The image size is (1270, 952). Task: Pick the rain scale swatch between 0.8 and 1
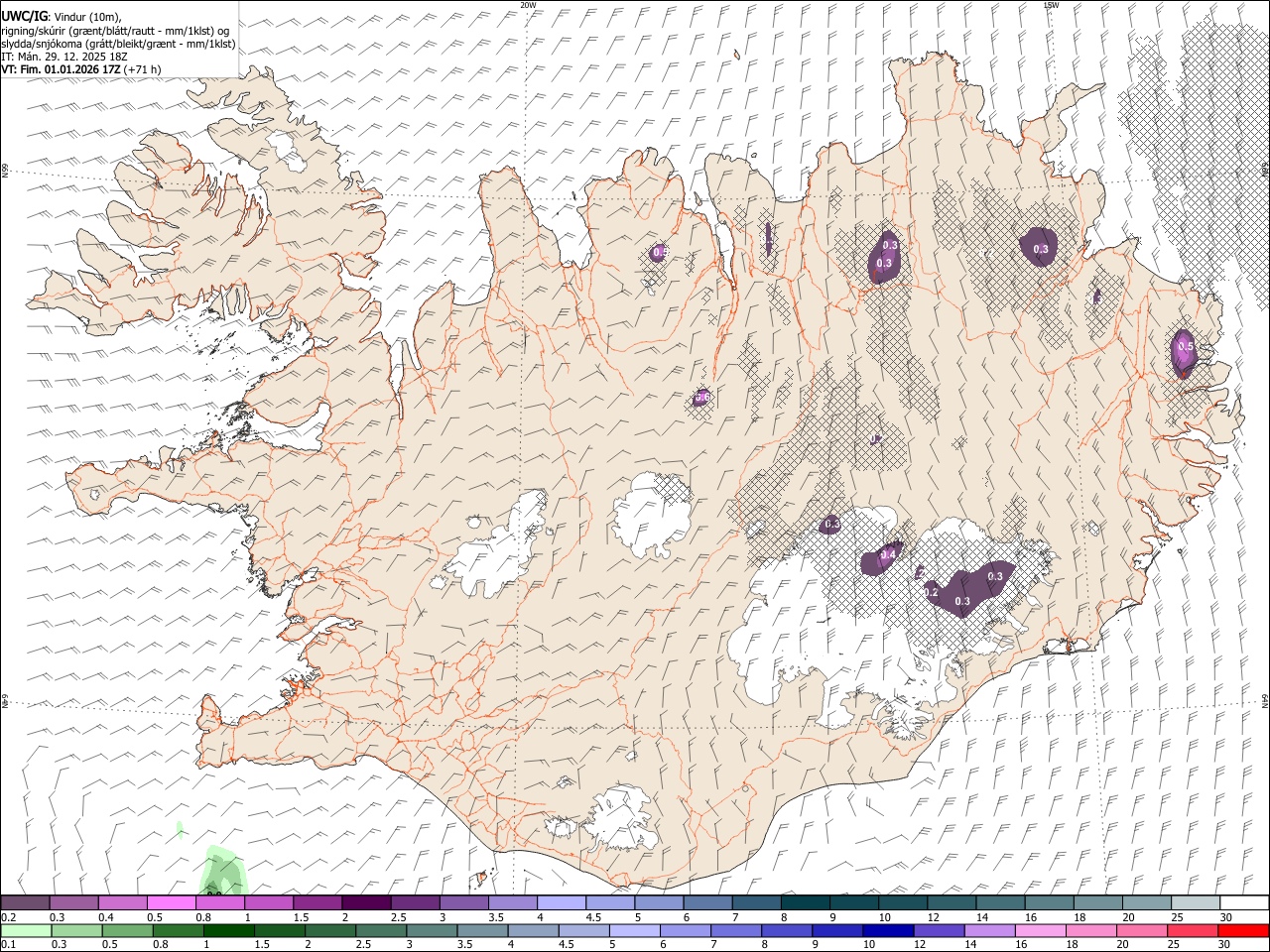pos(179,930)
